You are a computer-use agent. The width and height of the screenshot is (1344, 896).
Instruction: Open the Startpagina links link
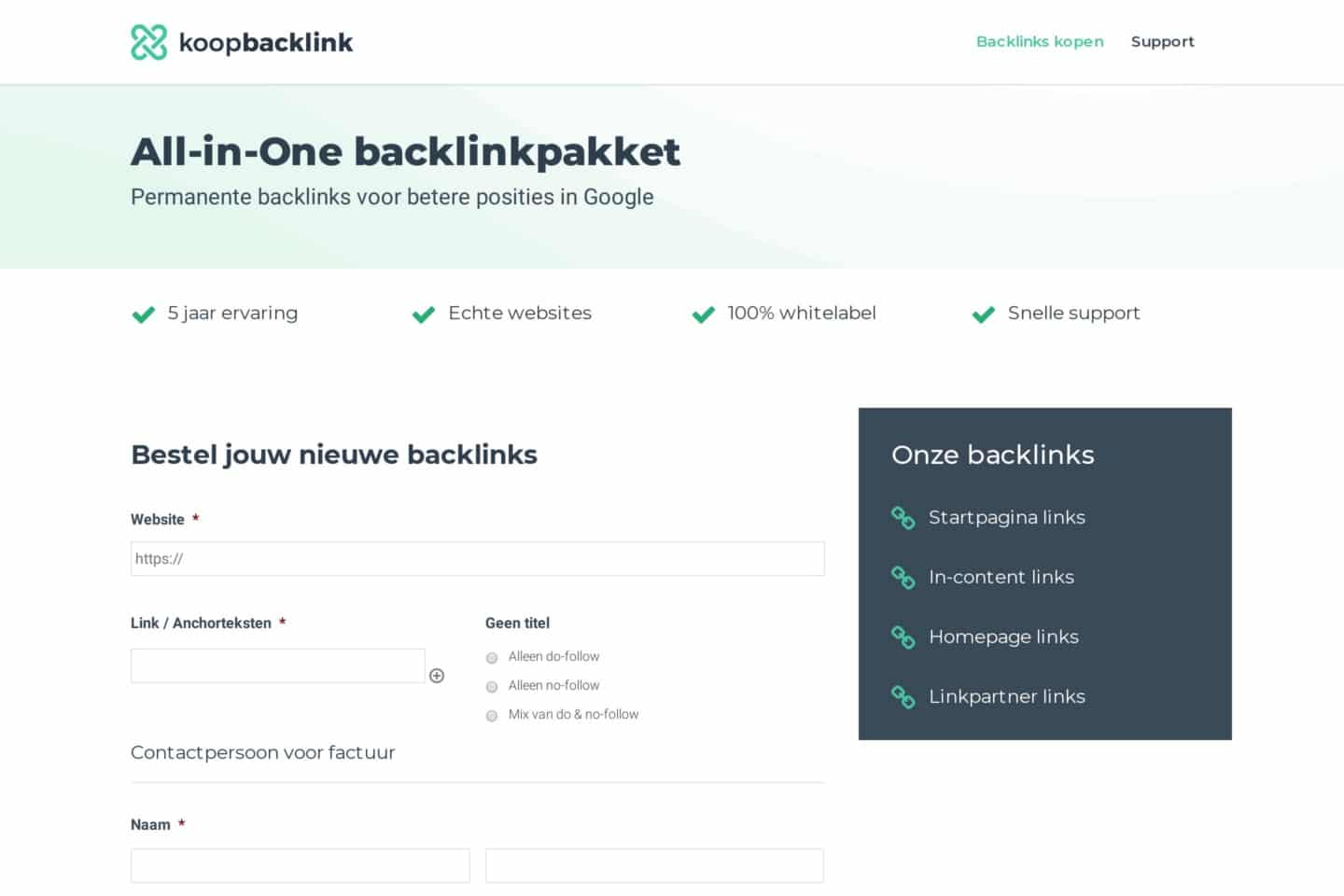(x=1006, y=517)
